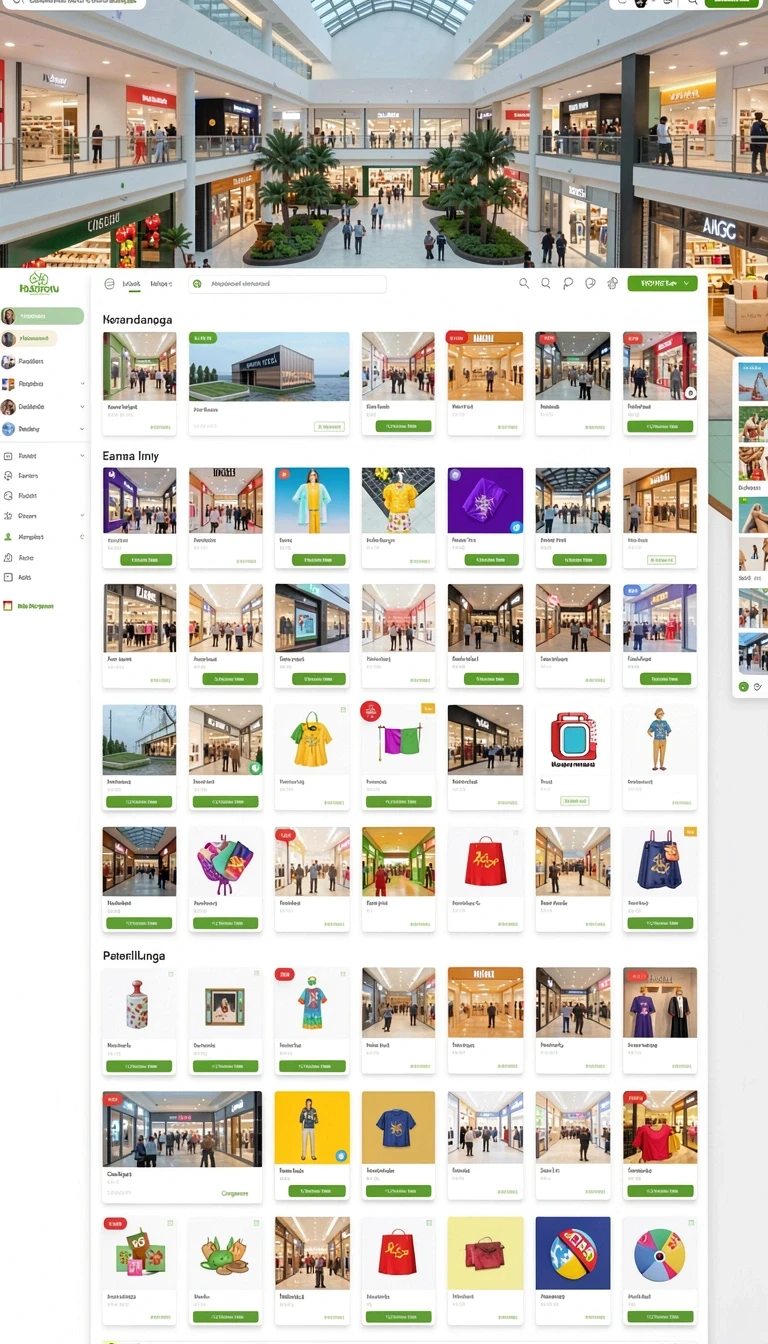The image size is (768, 1344).
Task: Open the yellow floral dress product image
Action: click(x=398, y=500)
